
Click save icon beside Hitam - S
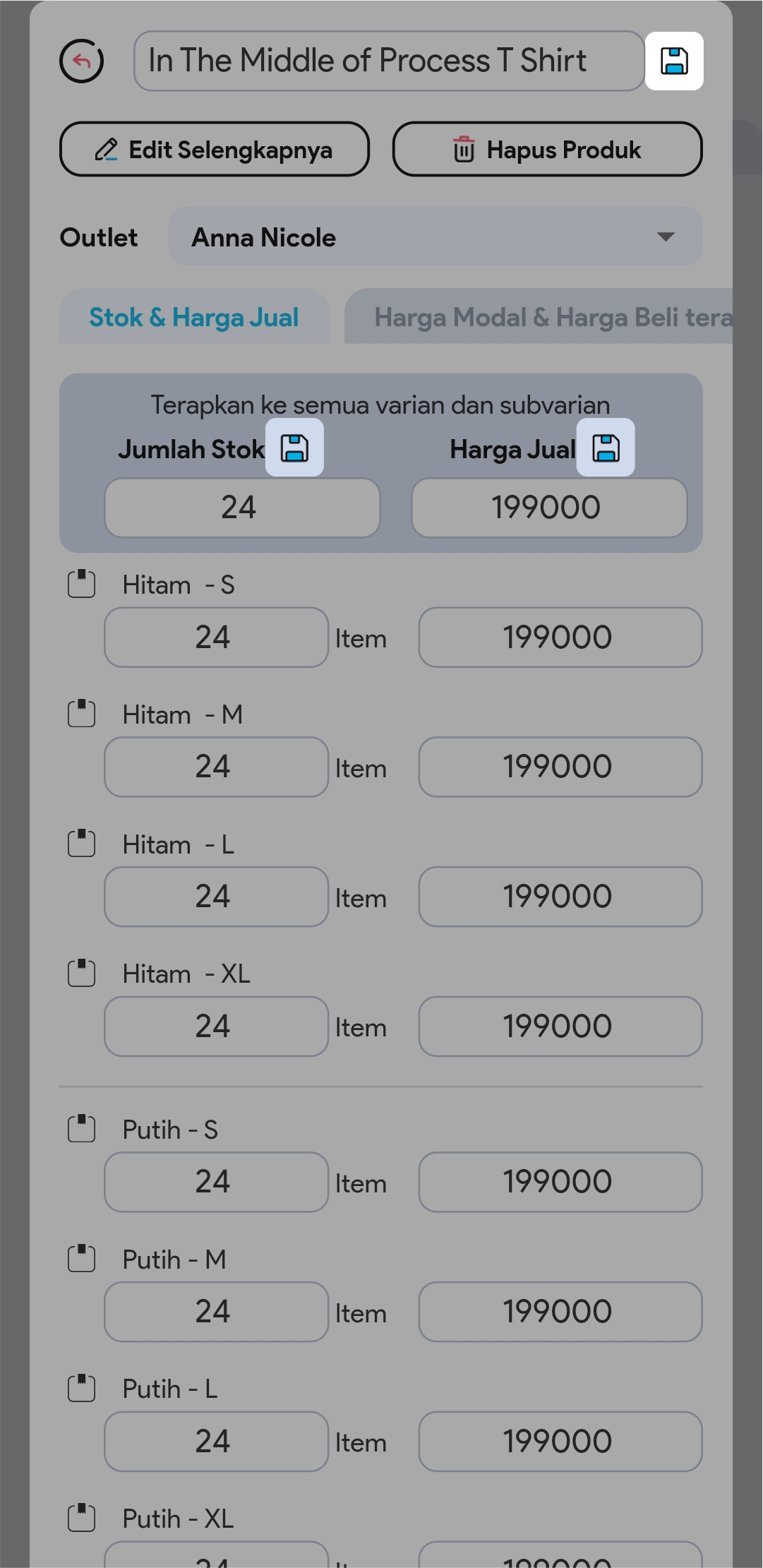[x=81, y=584]
